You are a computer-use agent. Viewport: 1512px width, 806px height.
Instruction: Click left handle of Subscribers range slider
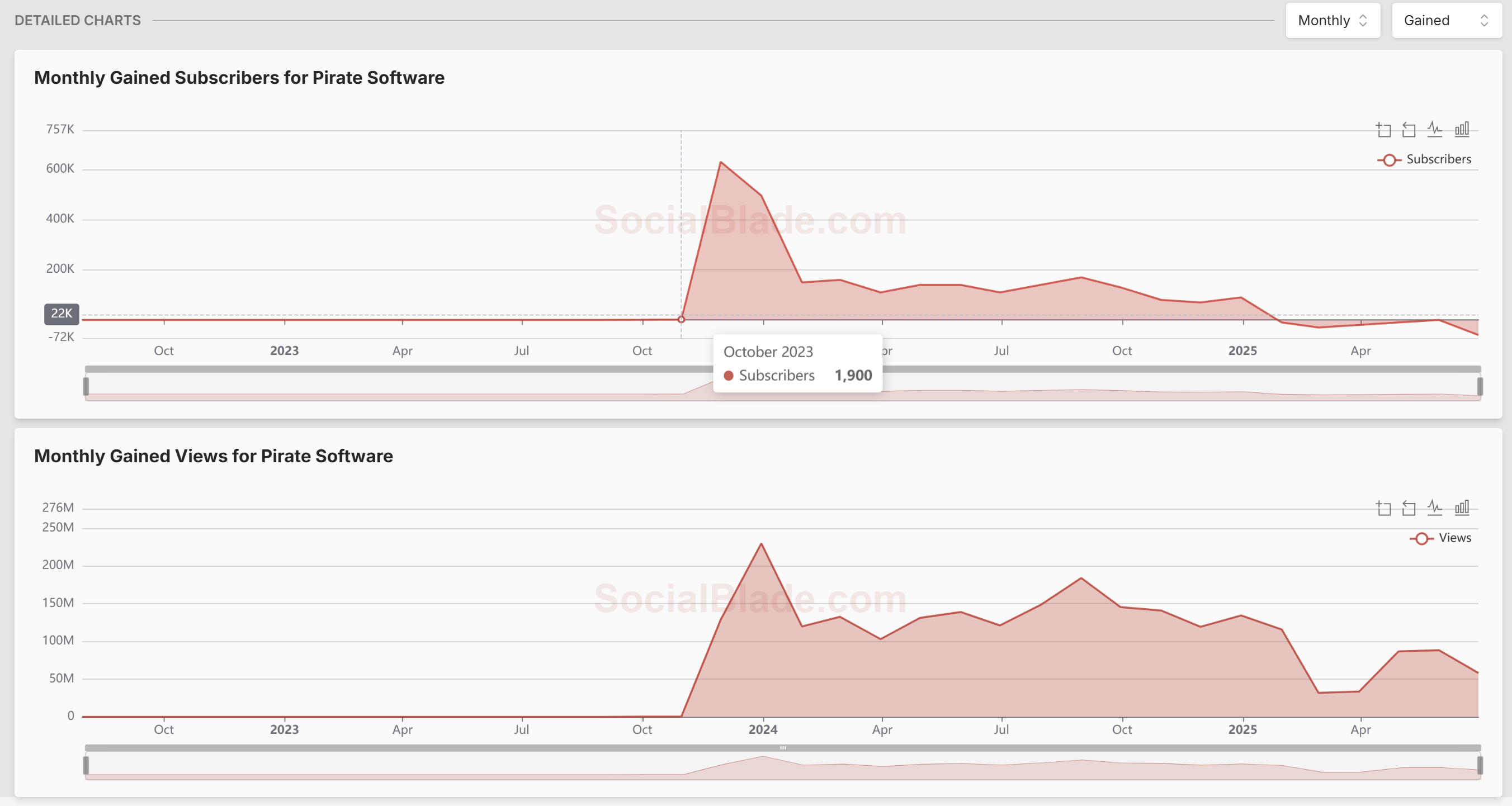click(x=86, y=387)
